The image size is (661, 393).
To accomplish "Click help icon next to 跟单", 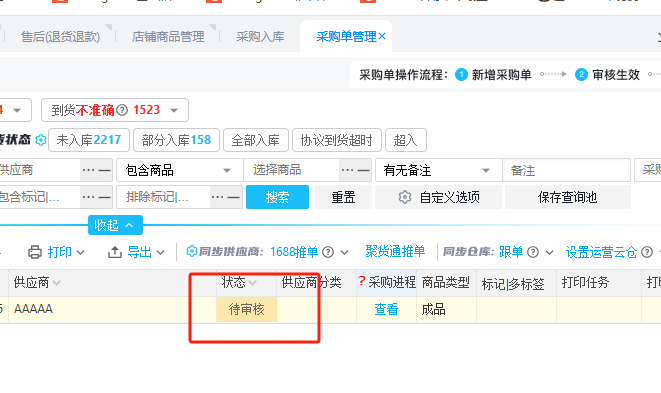I will point(533,252).
